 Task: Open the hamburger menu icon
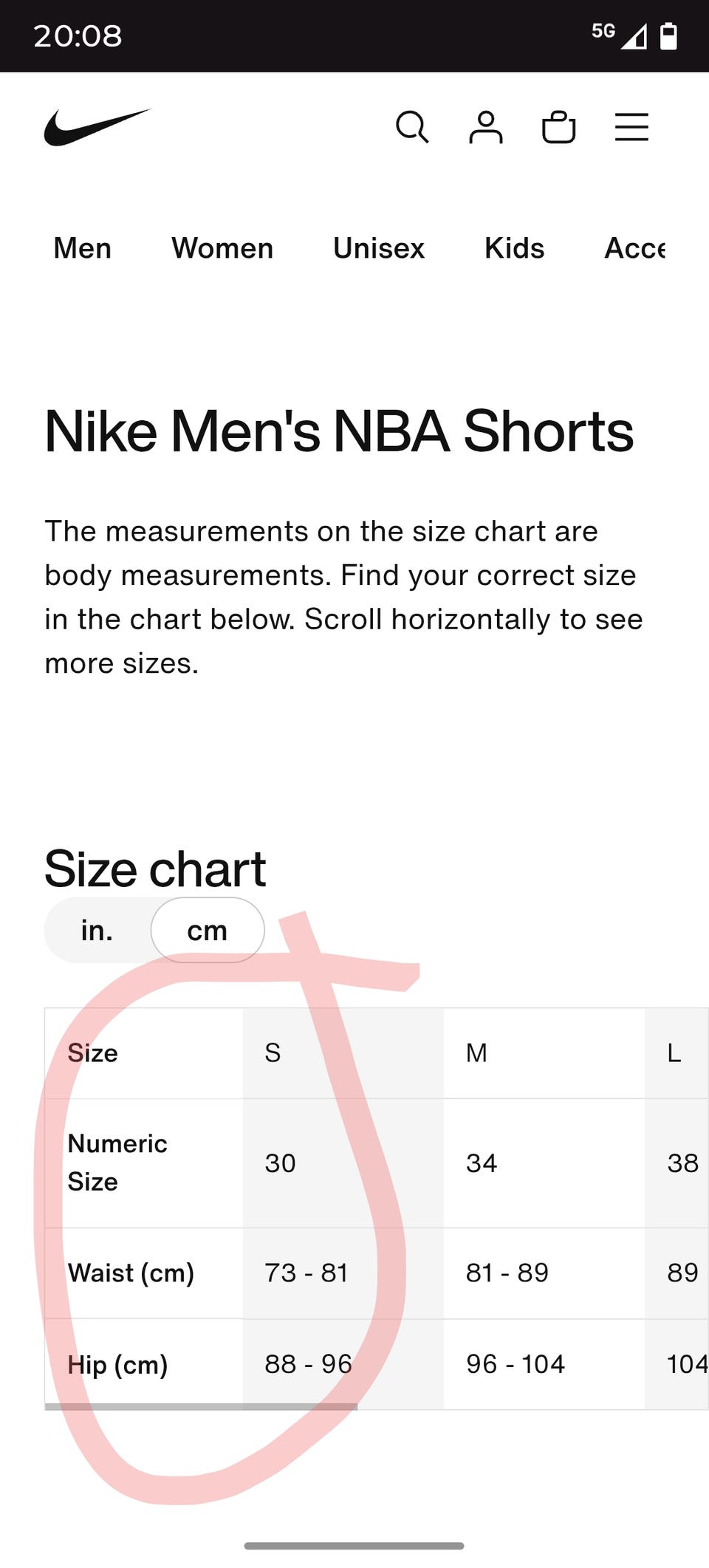[631, 127]
